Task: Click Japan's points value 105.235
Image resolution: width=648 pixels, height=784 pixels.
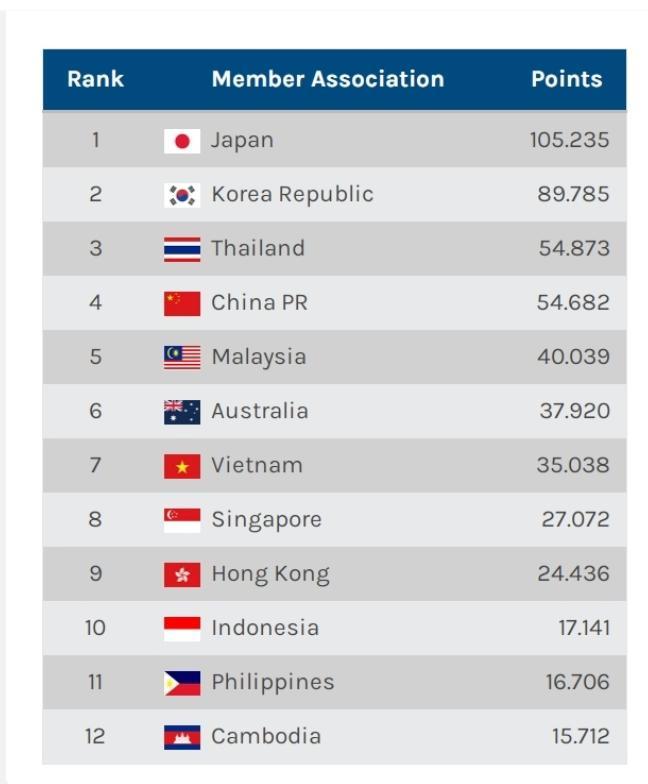Action: click(569, 141)
